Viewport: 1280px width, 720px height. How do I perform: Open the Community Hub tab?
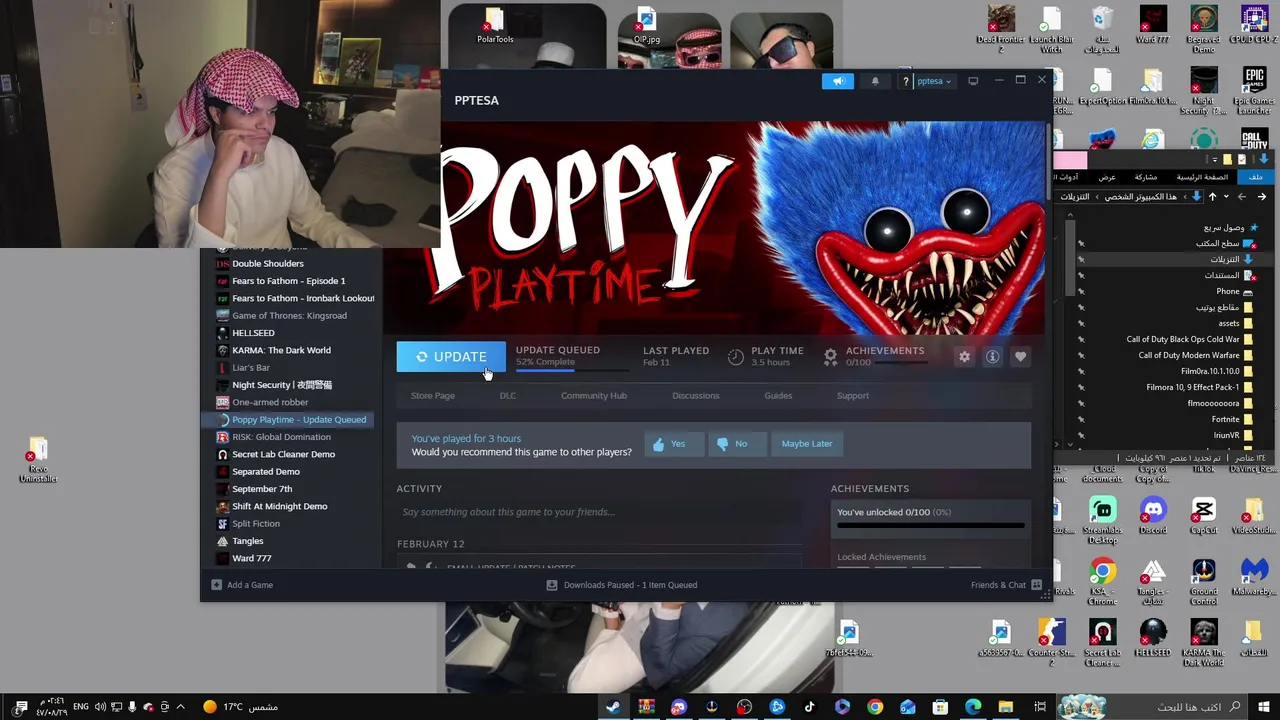tap(594, 396)
